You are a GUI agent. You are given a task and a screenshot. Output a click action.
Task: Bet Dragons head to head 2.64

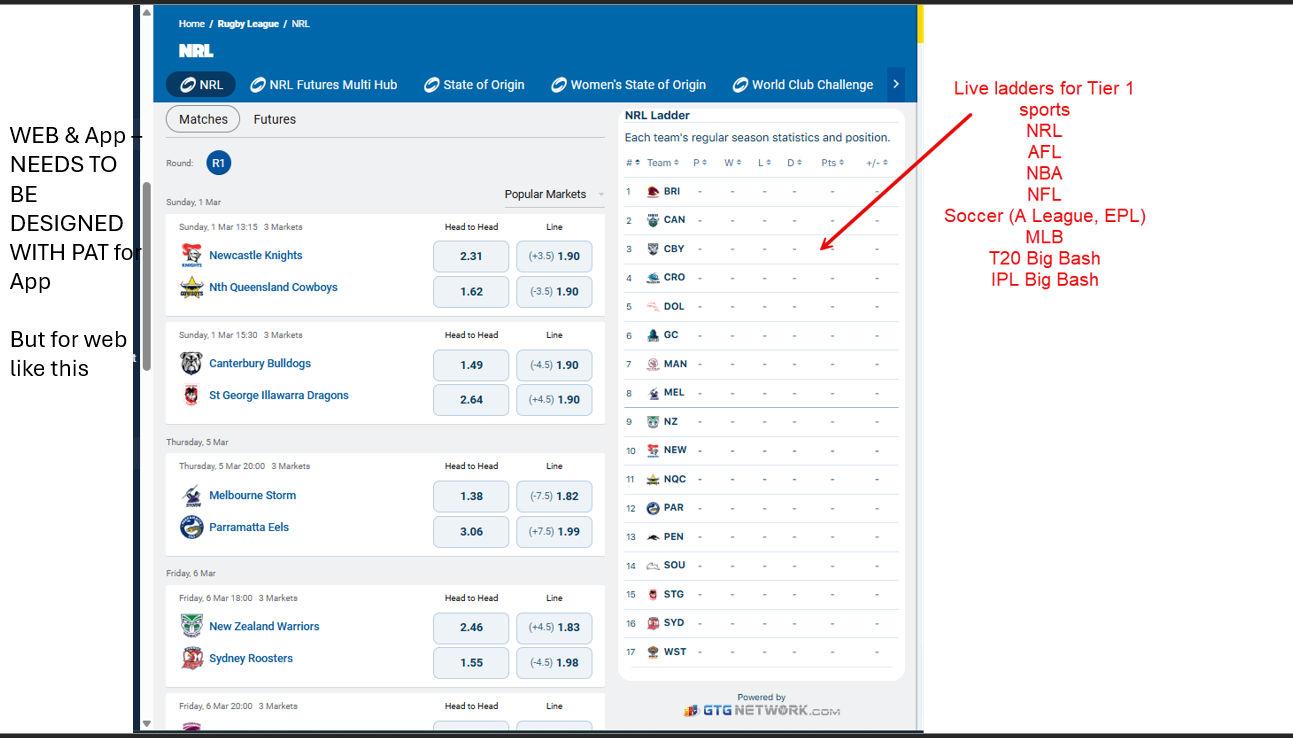pyautogui.click(x=471, y=400)
